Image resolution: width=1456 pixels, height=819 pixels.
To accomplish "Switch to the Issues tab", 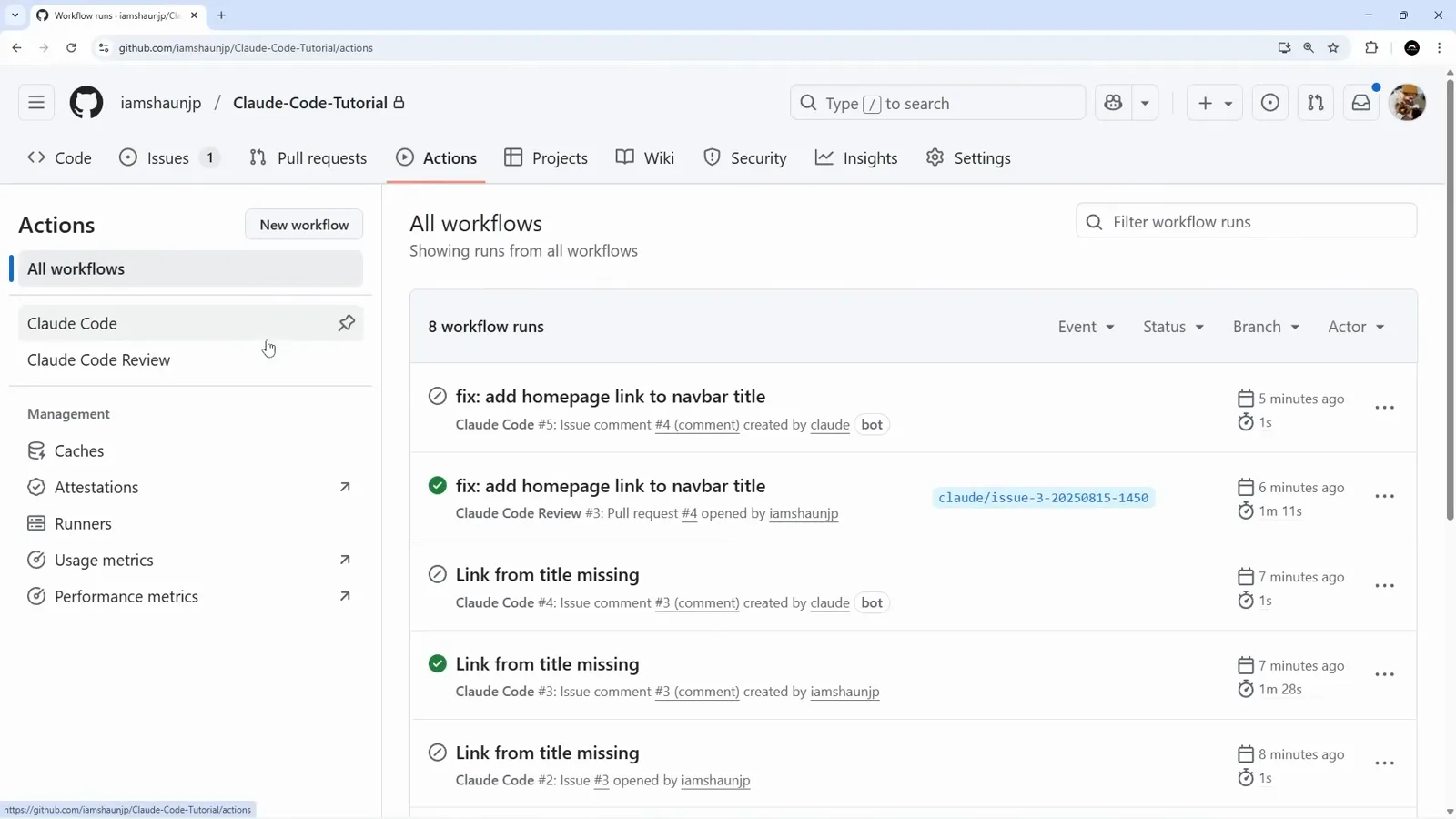I will [169, 157].
